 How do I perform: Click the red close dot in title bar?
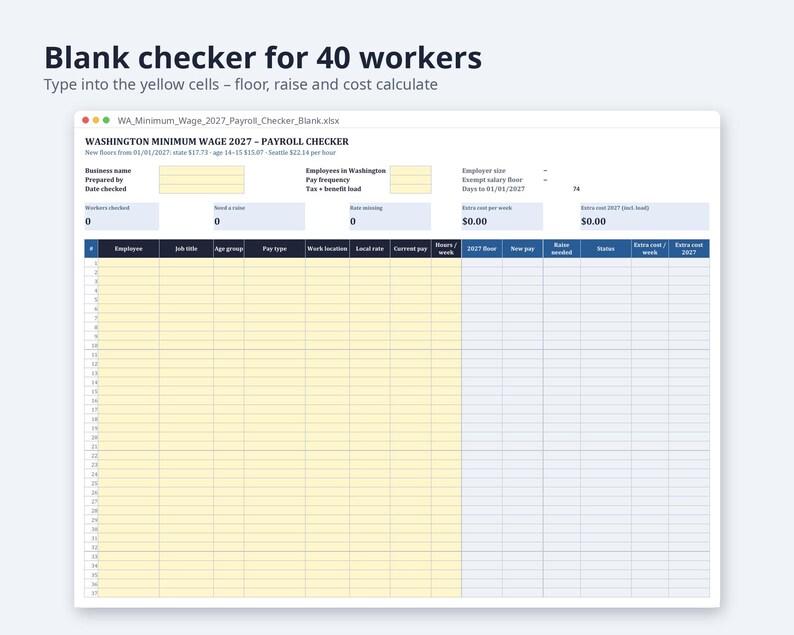click(x=86, y=120)
